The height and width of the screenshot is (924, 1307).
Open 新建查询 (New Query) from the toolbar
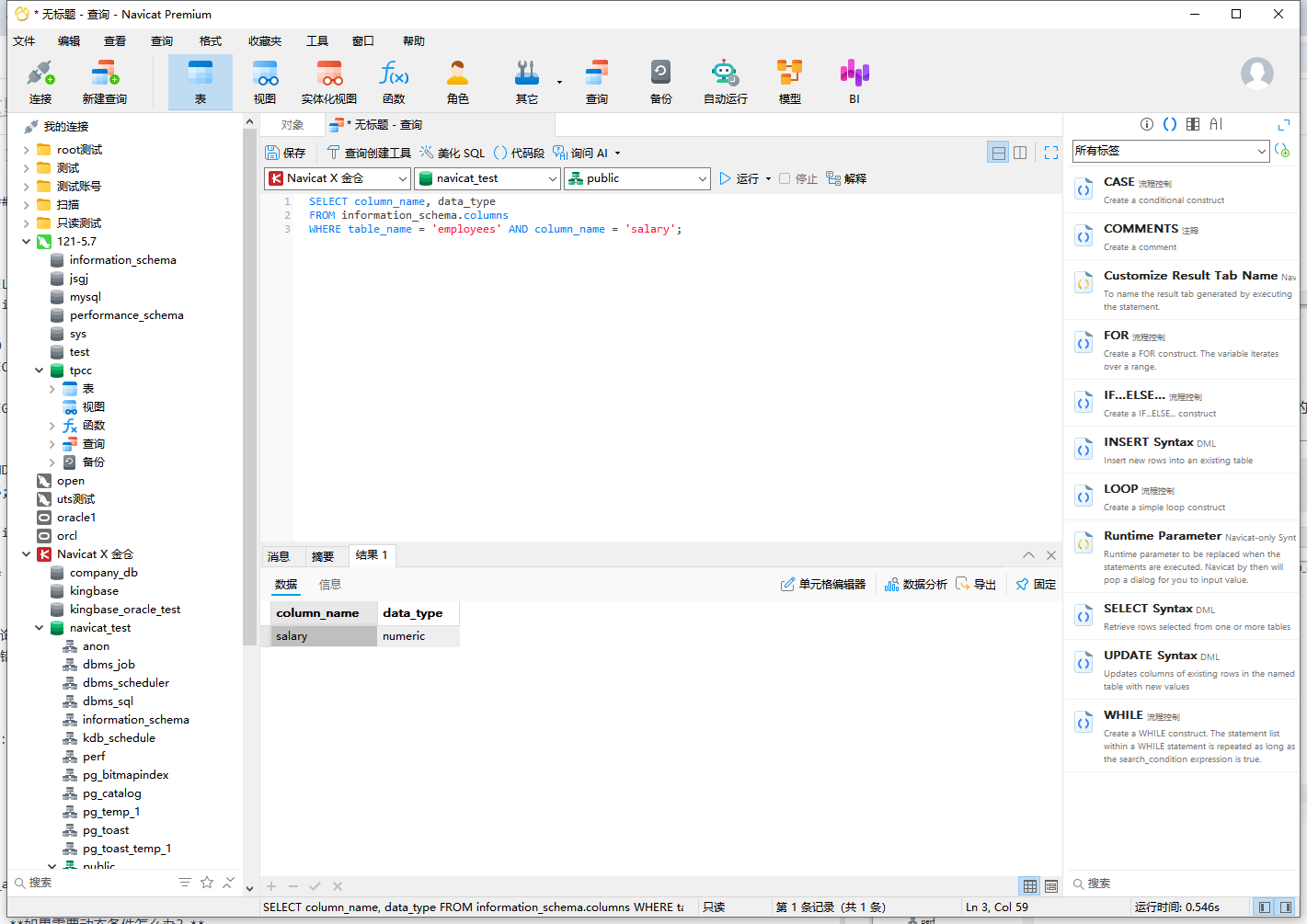(x=104, y=82)
